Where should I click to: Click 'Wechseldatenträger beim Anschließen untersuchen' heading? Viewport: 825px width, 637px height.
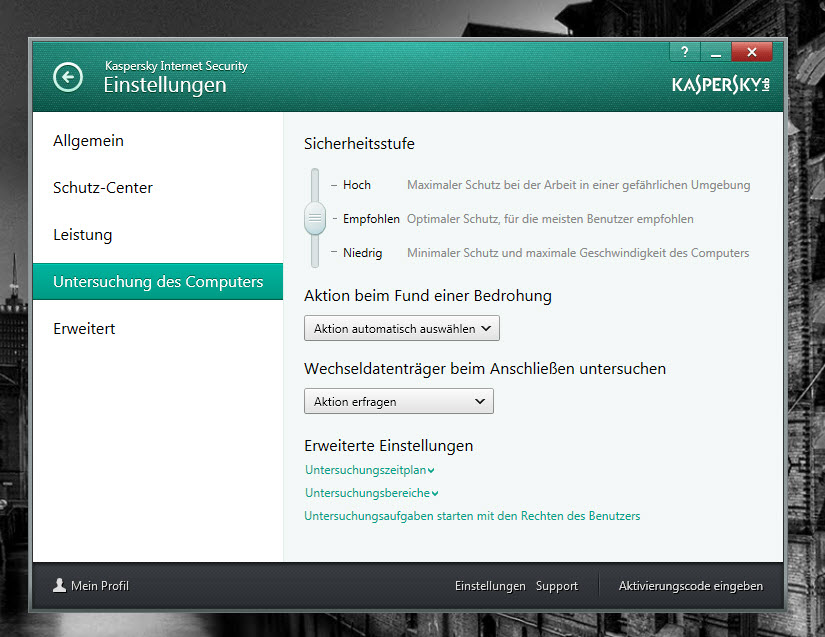[485, 369]
